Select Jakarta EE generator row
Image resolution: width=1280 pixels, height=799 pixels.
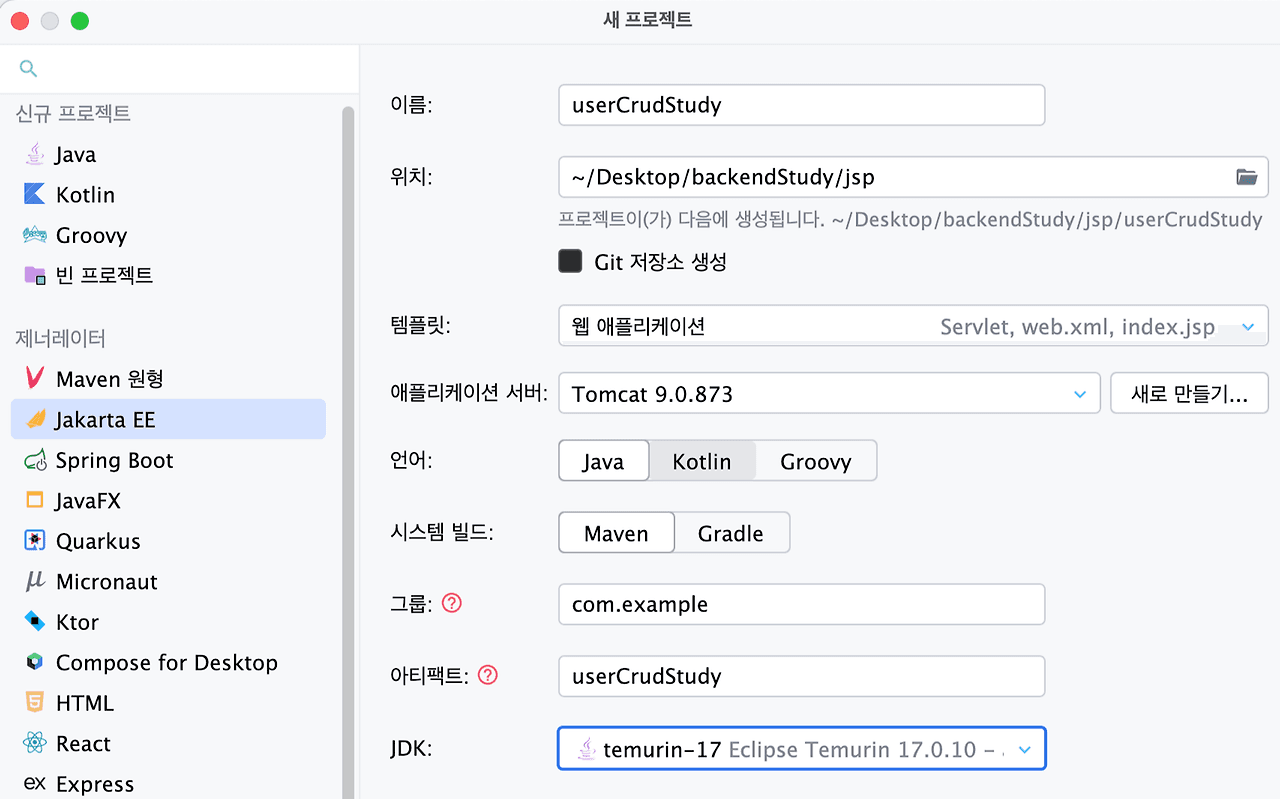point(168,419)
